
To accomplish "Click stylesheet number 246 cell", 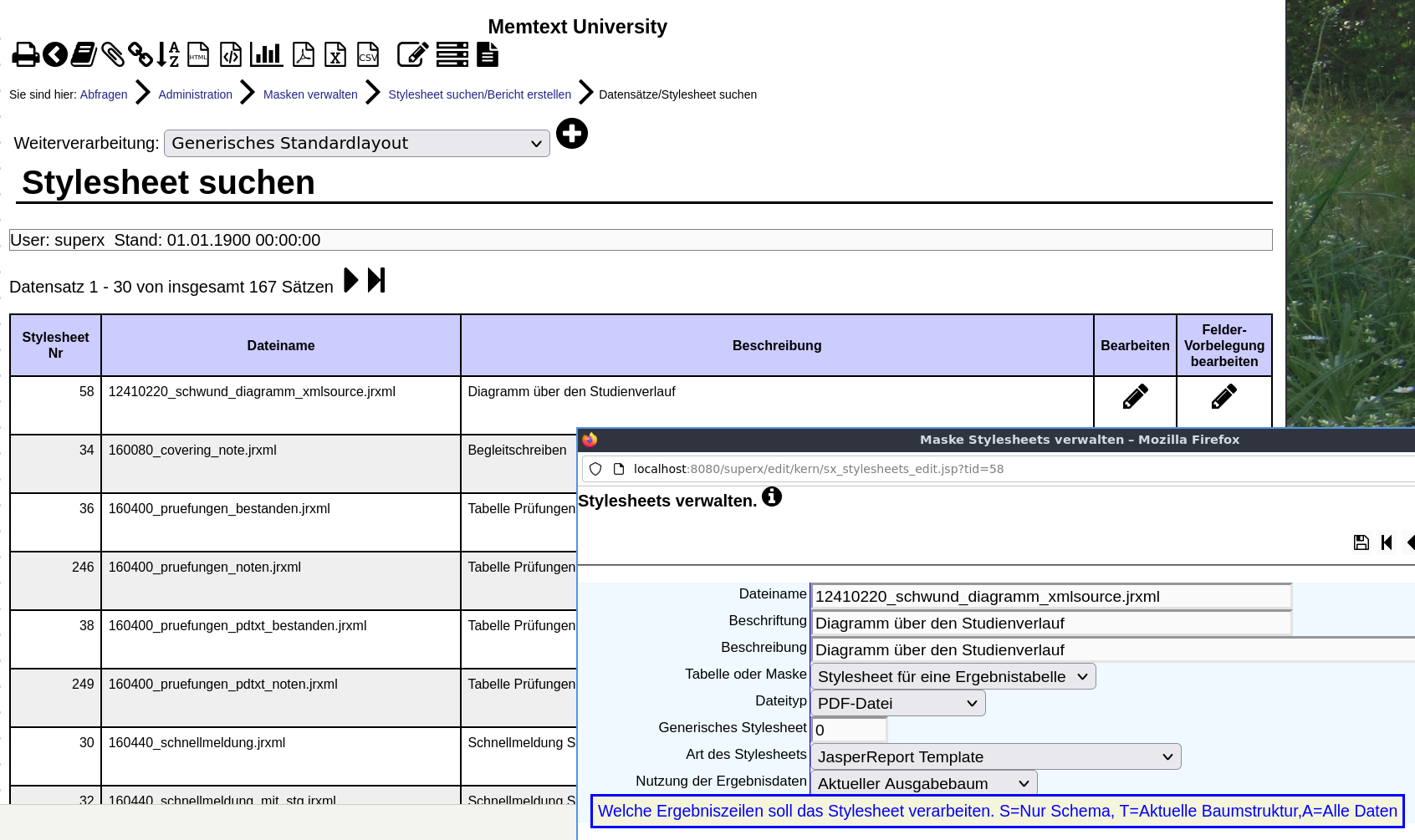I will pos(55,581).
